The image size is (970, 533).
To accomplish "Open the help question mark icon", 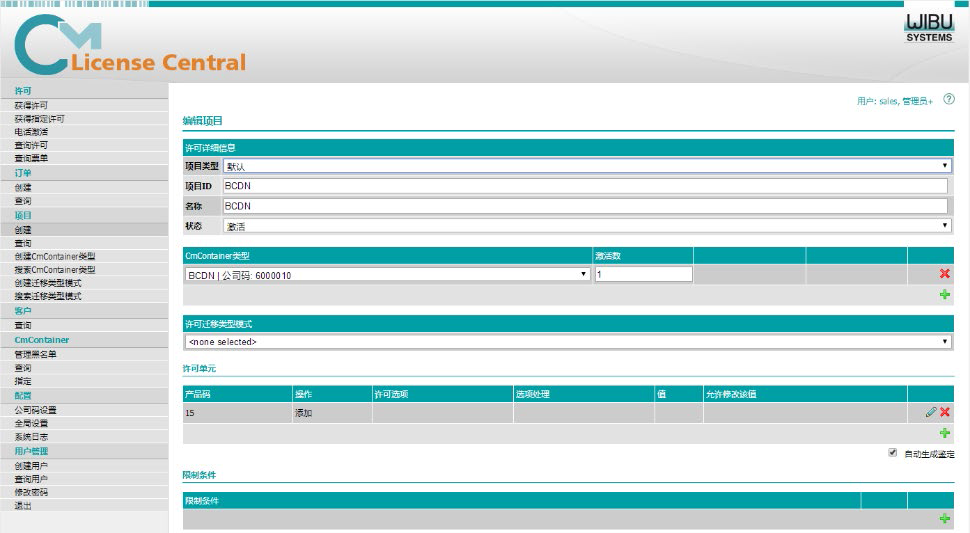I will (x=948, y=99).
